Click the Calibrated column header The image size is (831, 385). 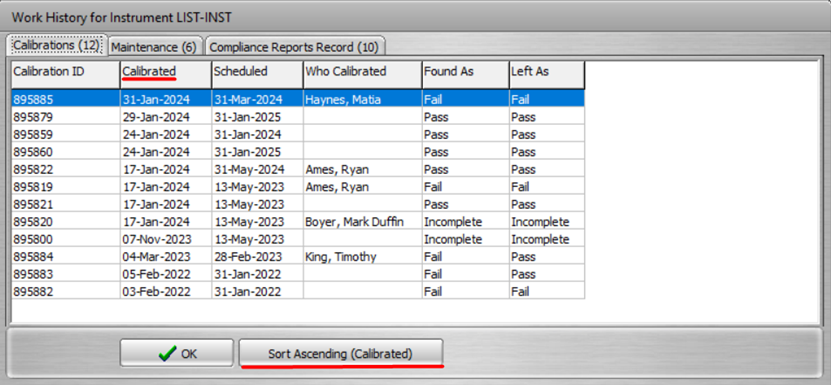(x=165, y=75)
